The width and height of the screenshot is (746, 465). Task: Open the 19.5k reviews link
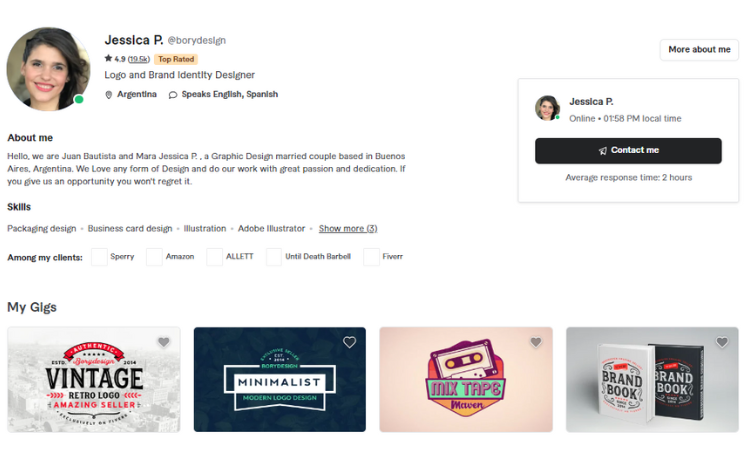tap(138, 59)
